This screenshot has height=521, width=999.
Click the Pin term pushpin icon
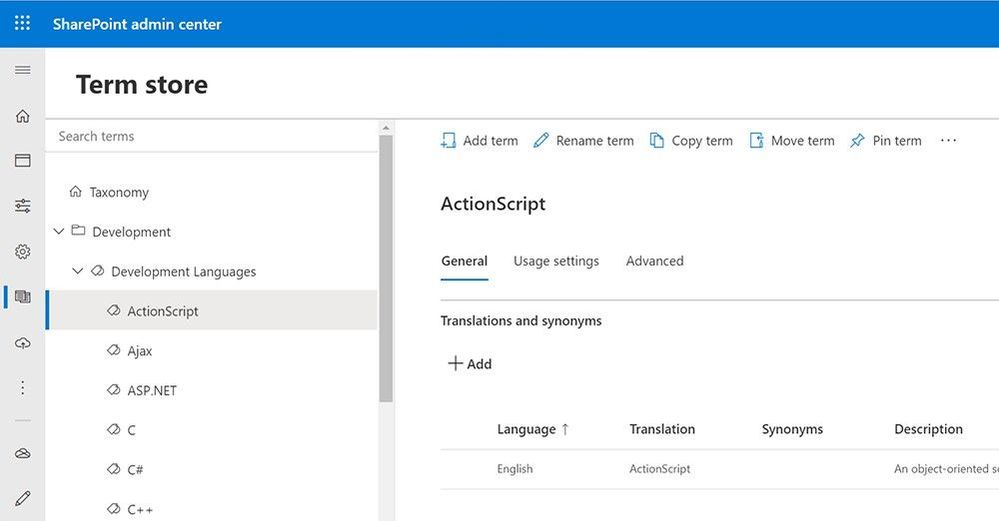click(858, 140)
